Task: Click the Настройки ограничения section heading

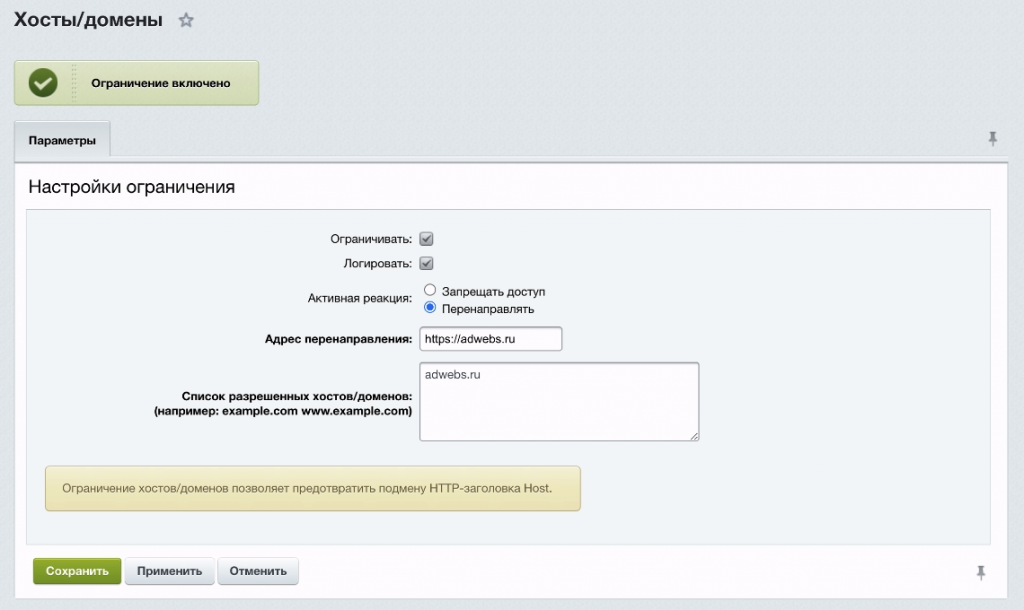Action: click(x=132, y=187)
